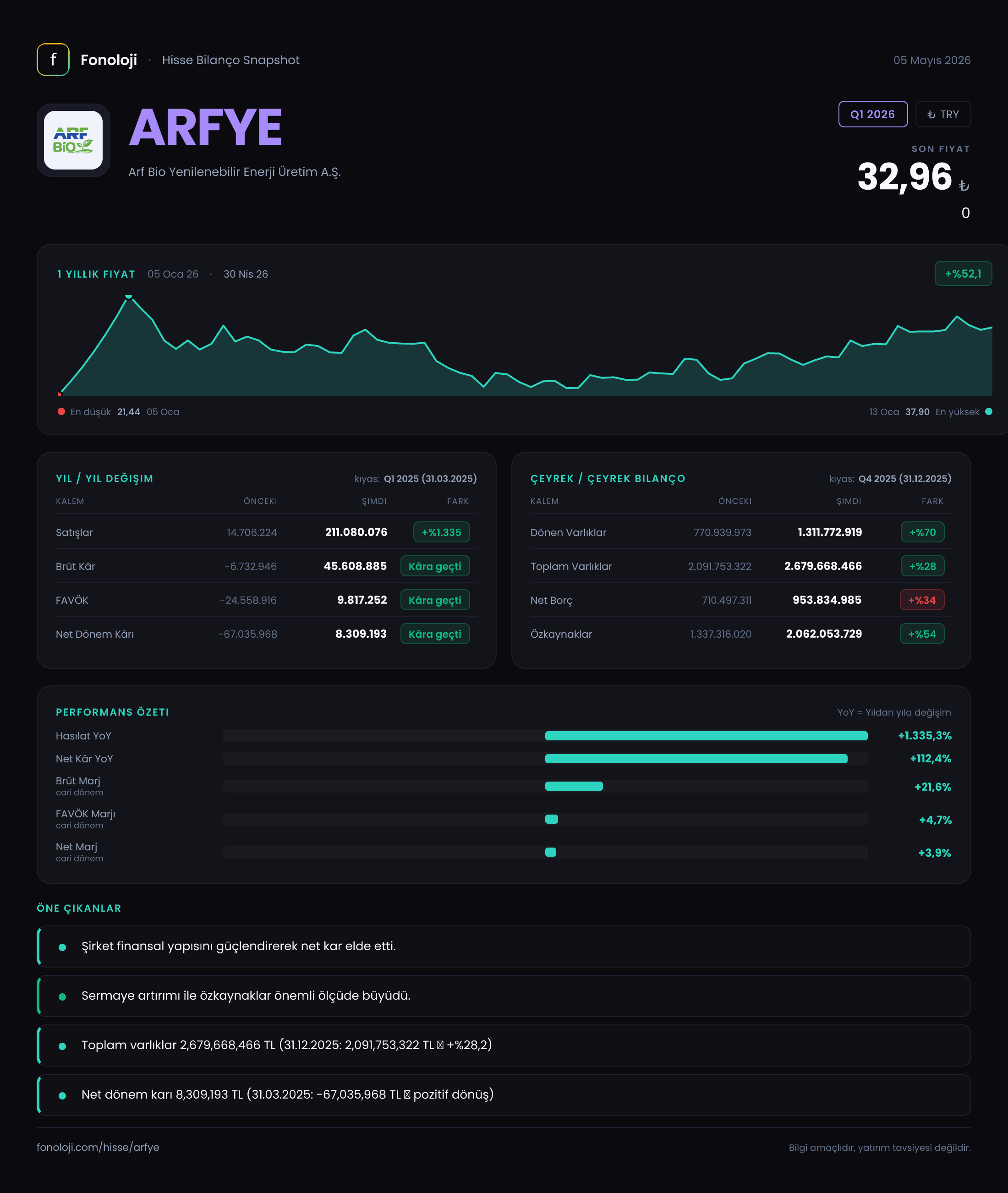This screenshot has height=1193, width=1008.
Task: Click the Net Borç value 953.834.985
Action: tap(827, 600)
